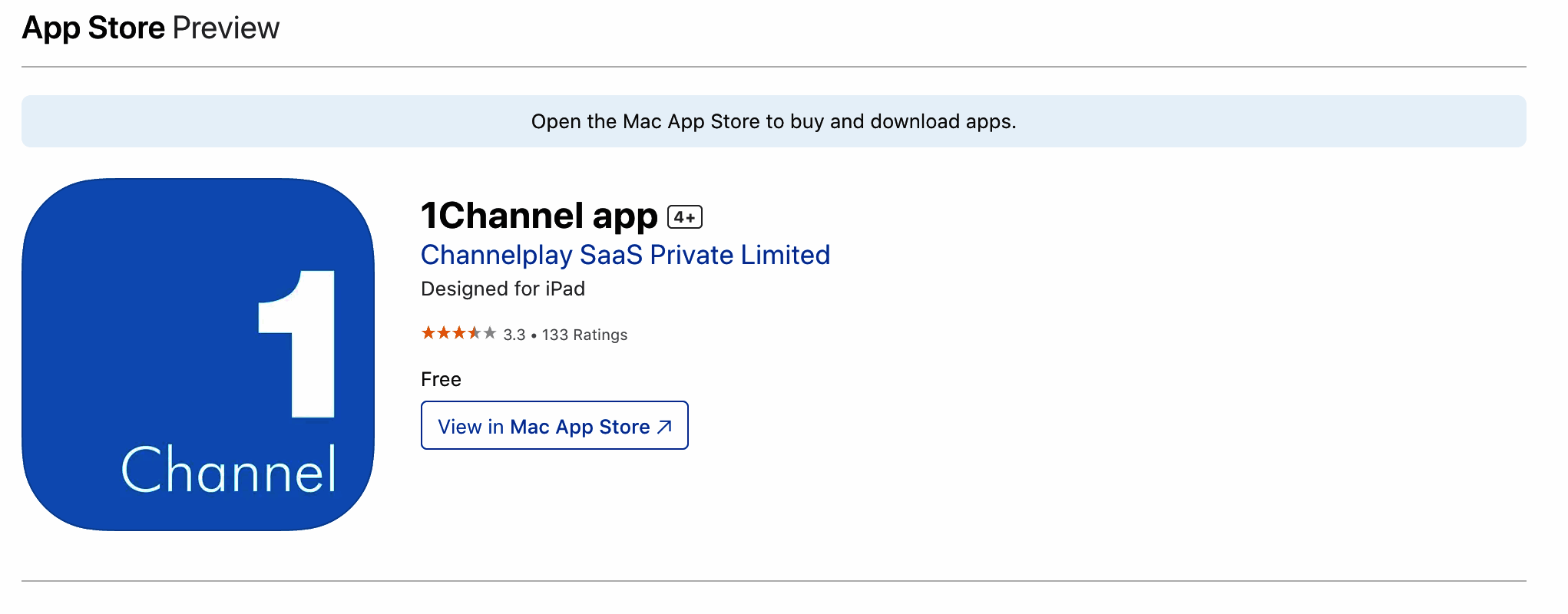Click the arrow icon on the View button
This screenshot has width=1568, height=614.
(x=665, y=427)
